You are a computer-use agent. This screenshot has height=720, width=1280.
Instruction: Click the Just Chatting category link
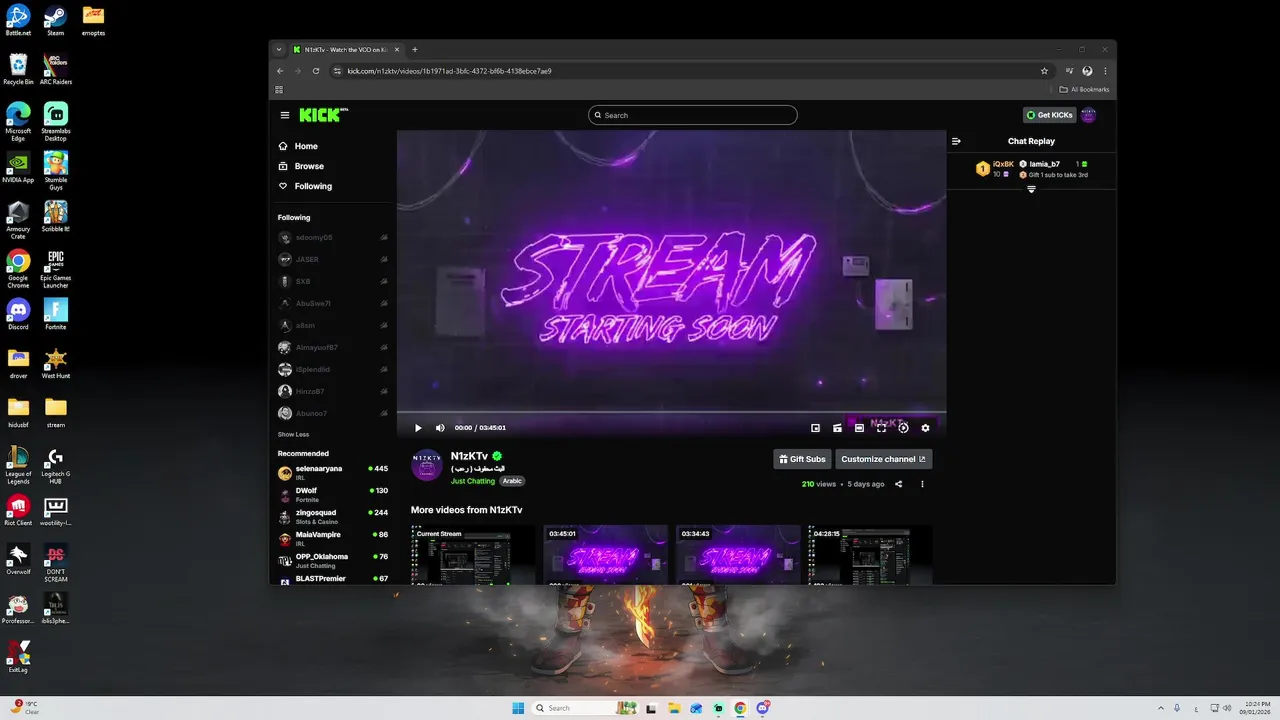(x=473, y=481)
